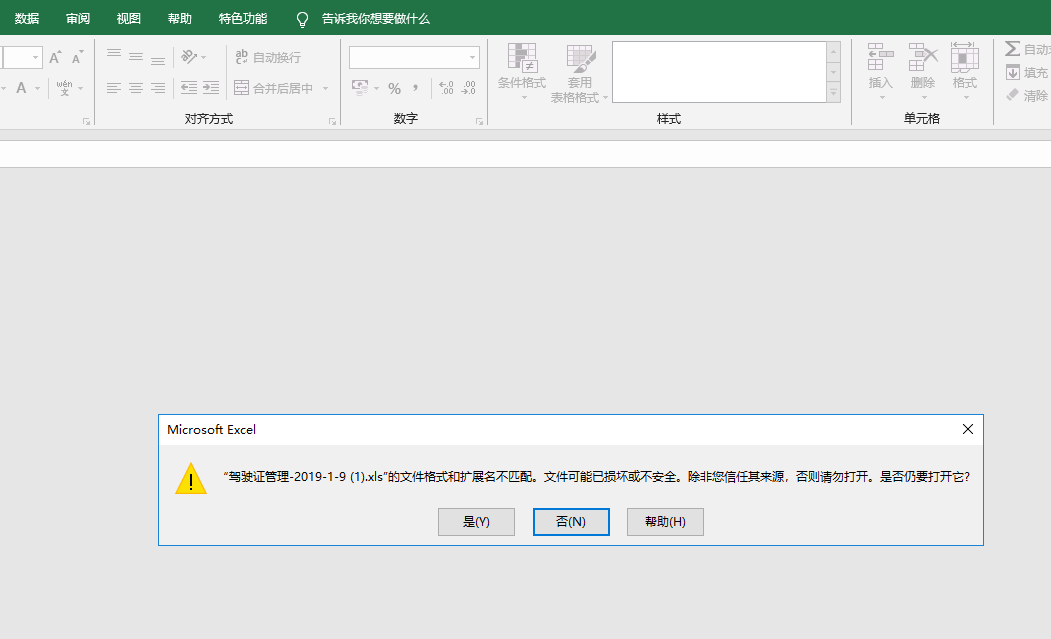
Task: Align text left icon
Action: tap(114, 88)
